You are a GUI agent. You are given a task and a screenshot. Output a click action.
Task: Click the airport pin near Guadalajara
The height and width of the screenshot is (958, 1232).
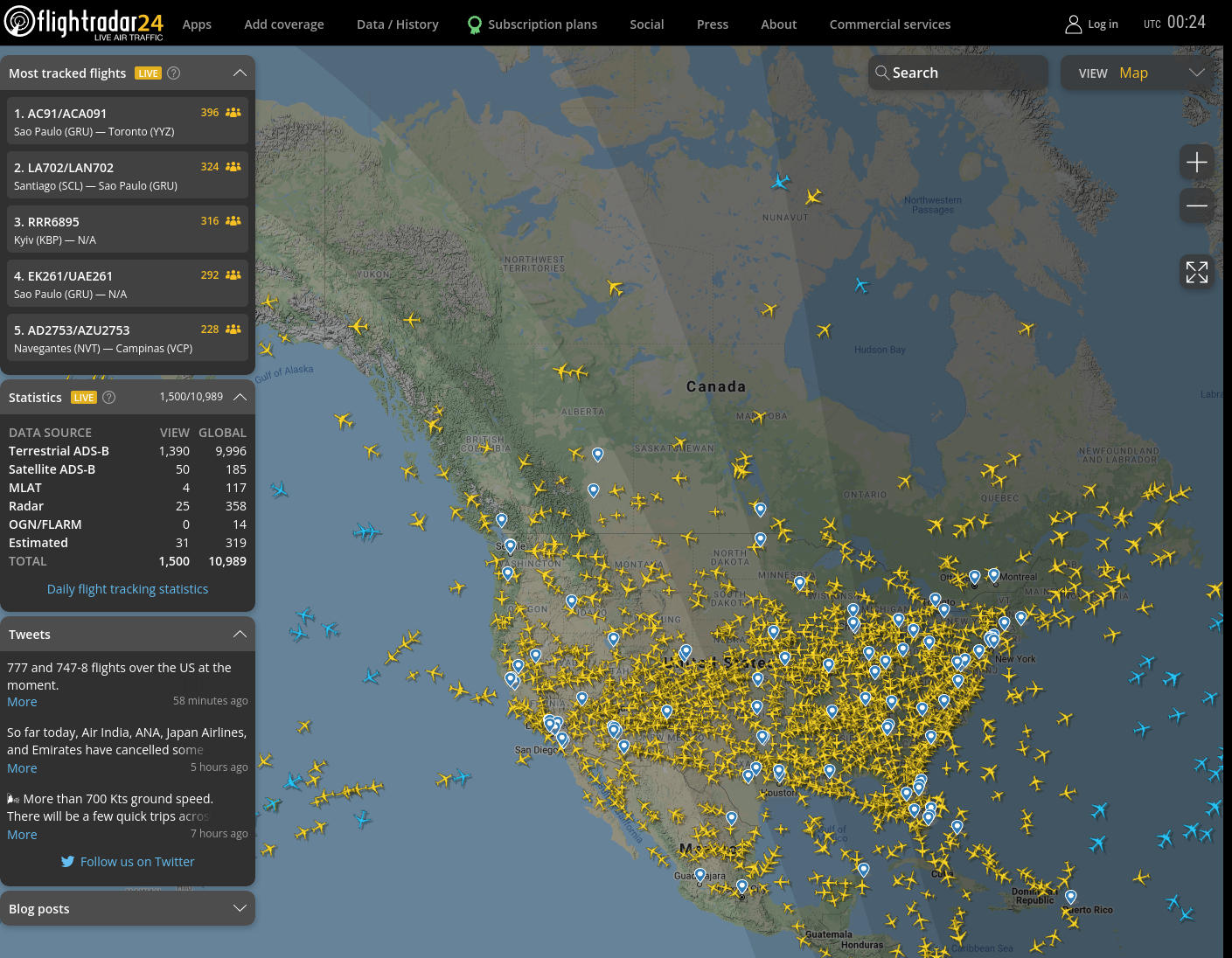click(700, 875)
